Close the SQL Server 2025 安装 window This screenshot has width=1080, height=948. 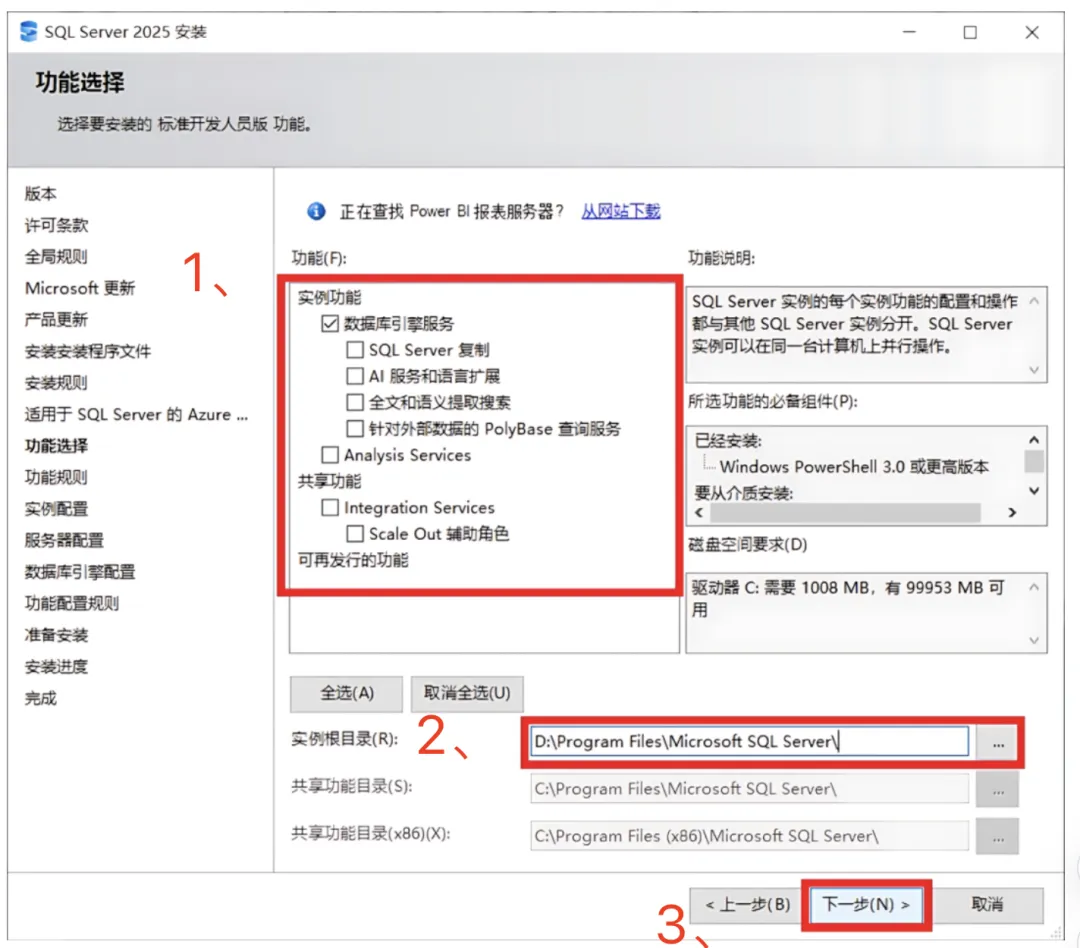pos(1031,32)
